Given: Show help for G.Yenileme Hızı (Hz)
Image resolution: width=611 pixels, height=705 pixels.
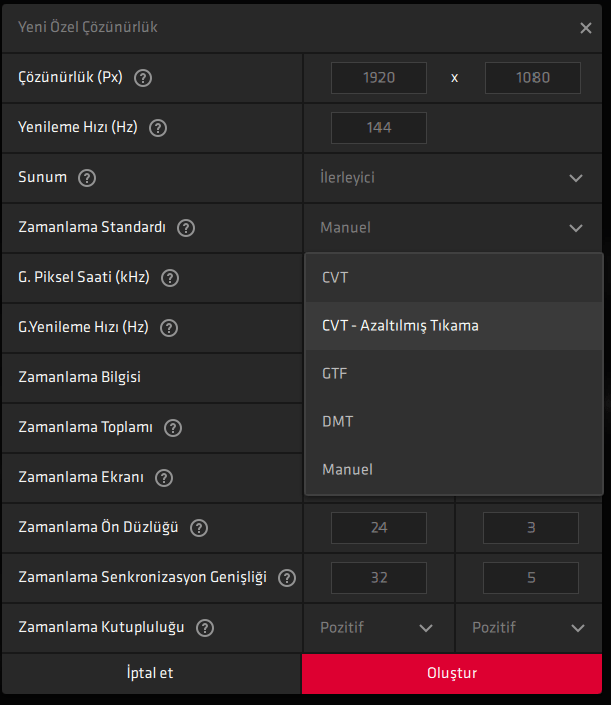Looking at the screenshot, I should [169, 328].
